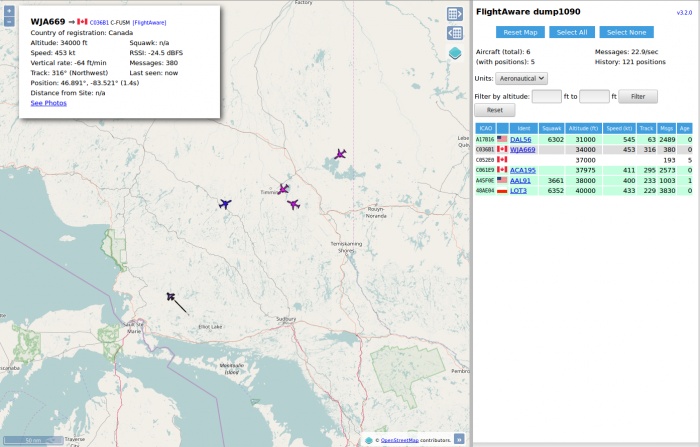
Task: Click altitude 37975 in ACA195 row
Action: tap(585, 170)
